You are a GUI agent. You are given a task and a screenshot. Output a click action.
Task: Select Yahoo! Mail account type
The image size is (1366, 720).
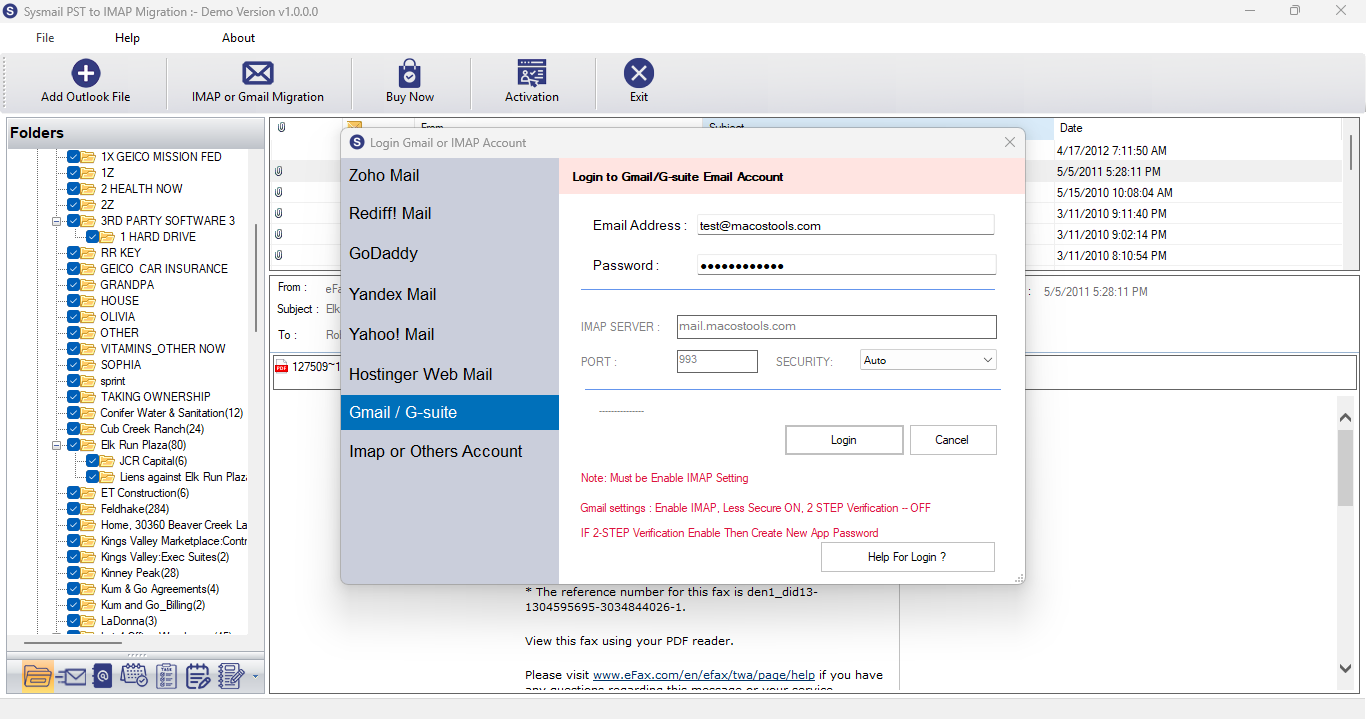(x=450, y=334)
